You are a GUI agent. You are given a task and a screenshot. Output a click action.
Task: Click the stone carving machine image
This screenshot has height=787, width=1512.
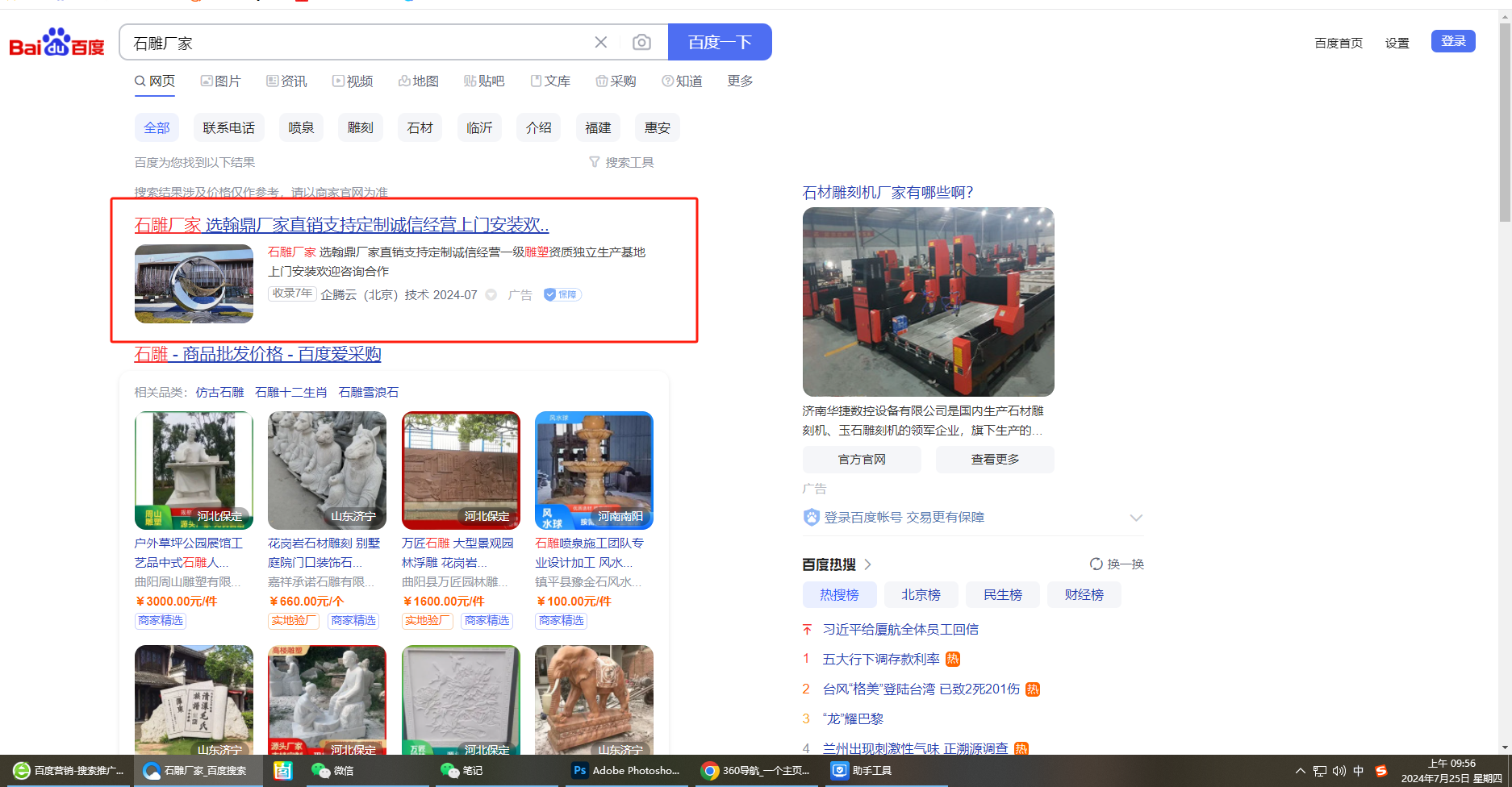click(928, 302)
